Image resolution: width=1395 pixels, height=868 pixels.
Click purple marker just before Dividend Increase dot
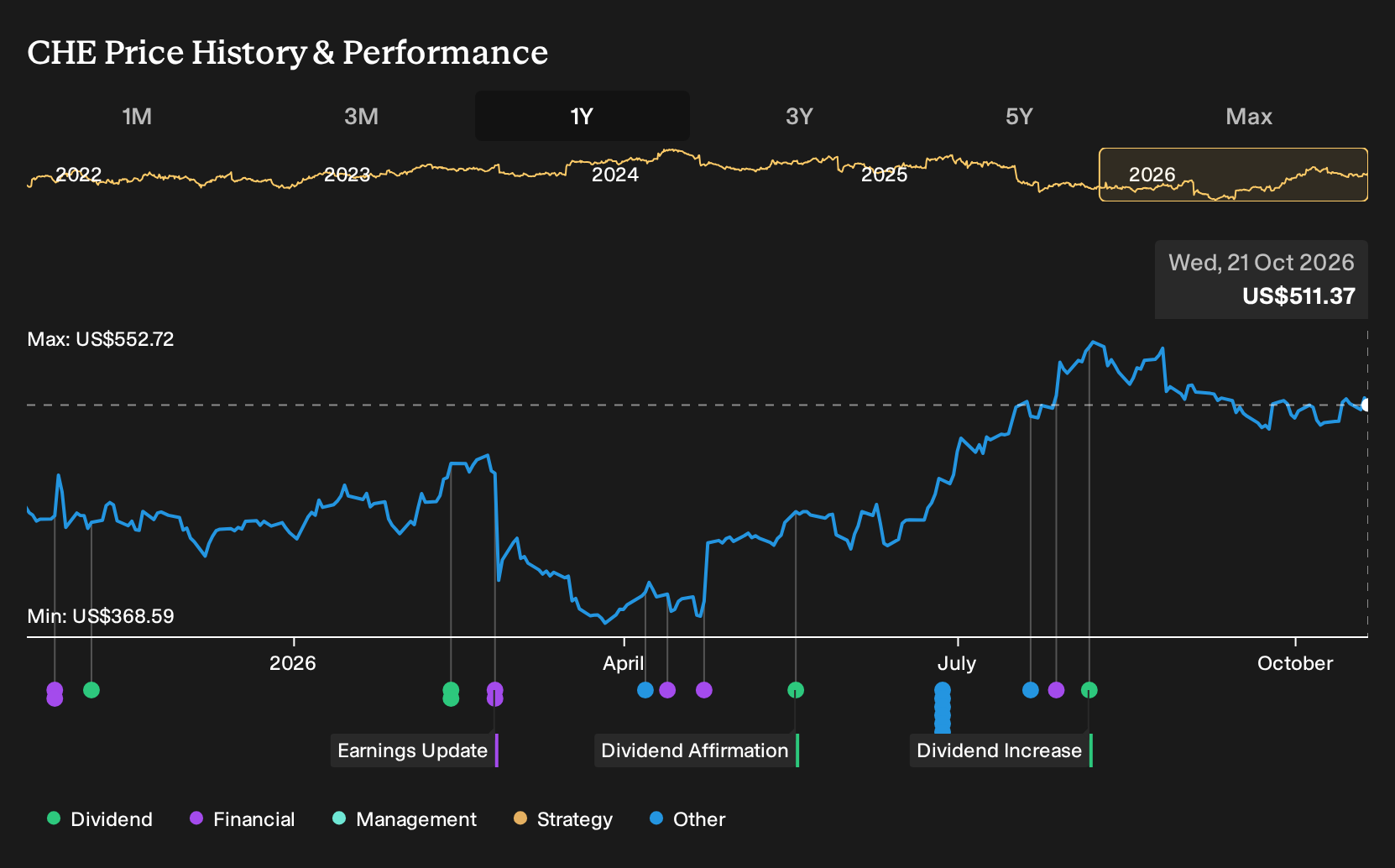point(1056,690)
